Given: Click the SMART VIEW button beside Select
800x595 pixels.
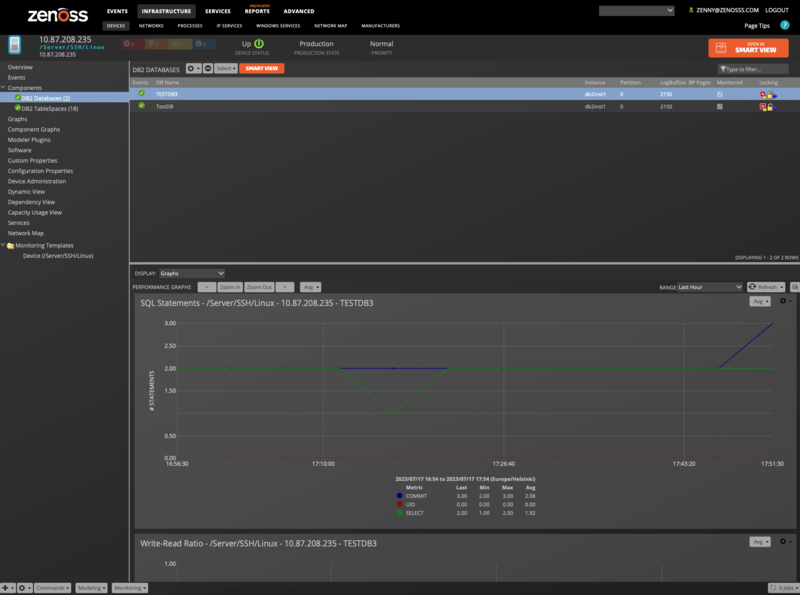Looking at the screenshot, I should [x=262, y=68].
